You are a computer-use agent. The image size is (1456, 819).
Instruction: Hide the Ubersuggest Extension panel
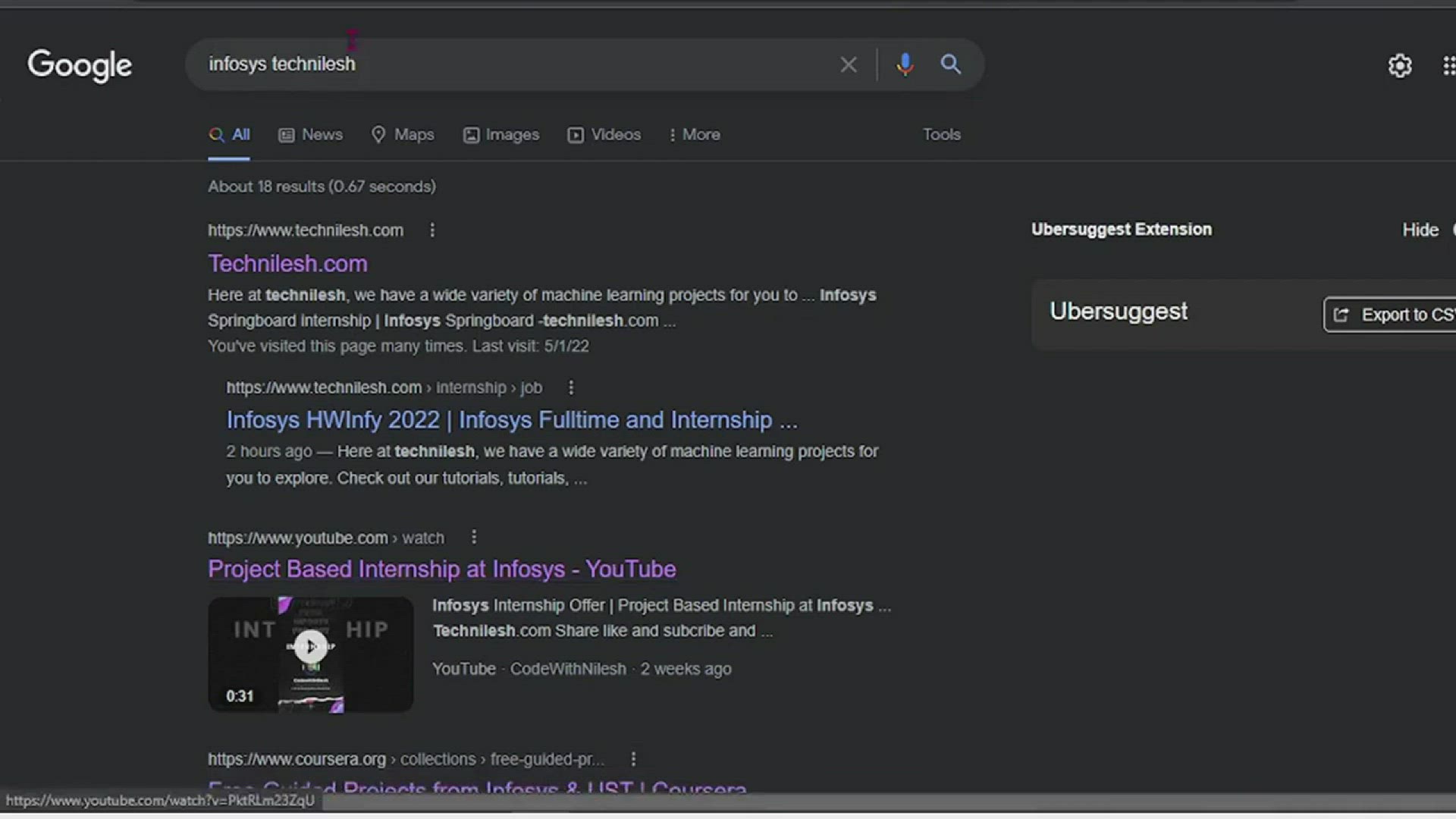[x=1420, y=230]
